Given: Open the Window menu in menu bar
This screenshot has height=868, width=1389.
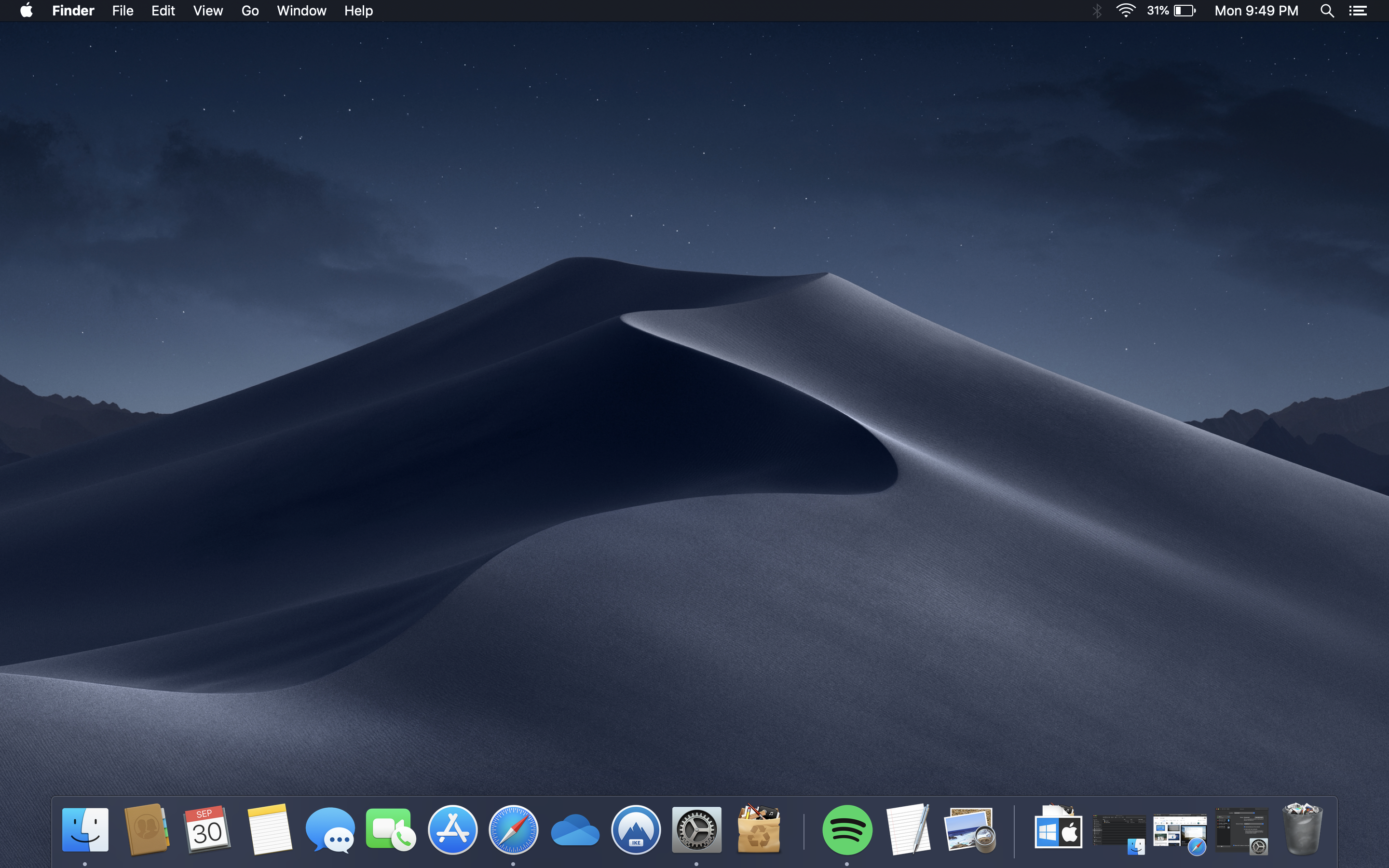Looking at the screenshot, I should (301, 11).
